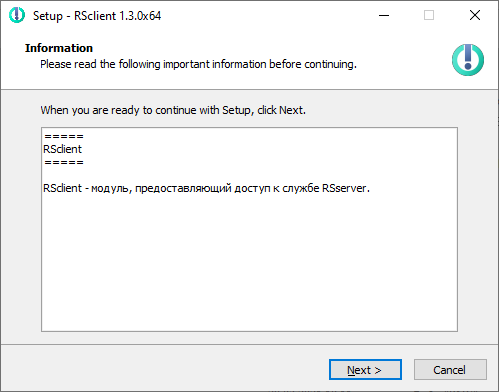
Task: Place cursor on the "RSclient" heading line in the readme
Action: click(62, 149)
